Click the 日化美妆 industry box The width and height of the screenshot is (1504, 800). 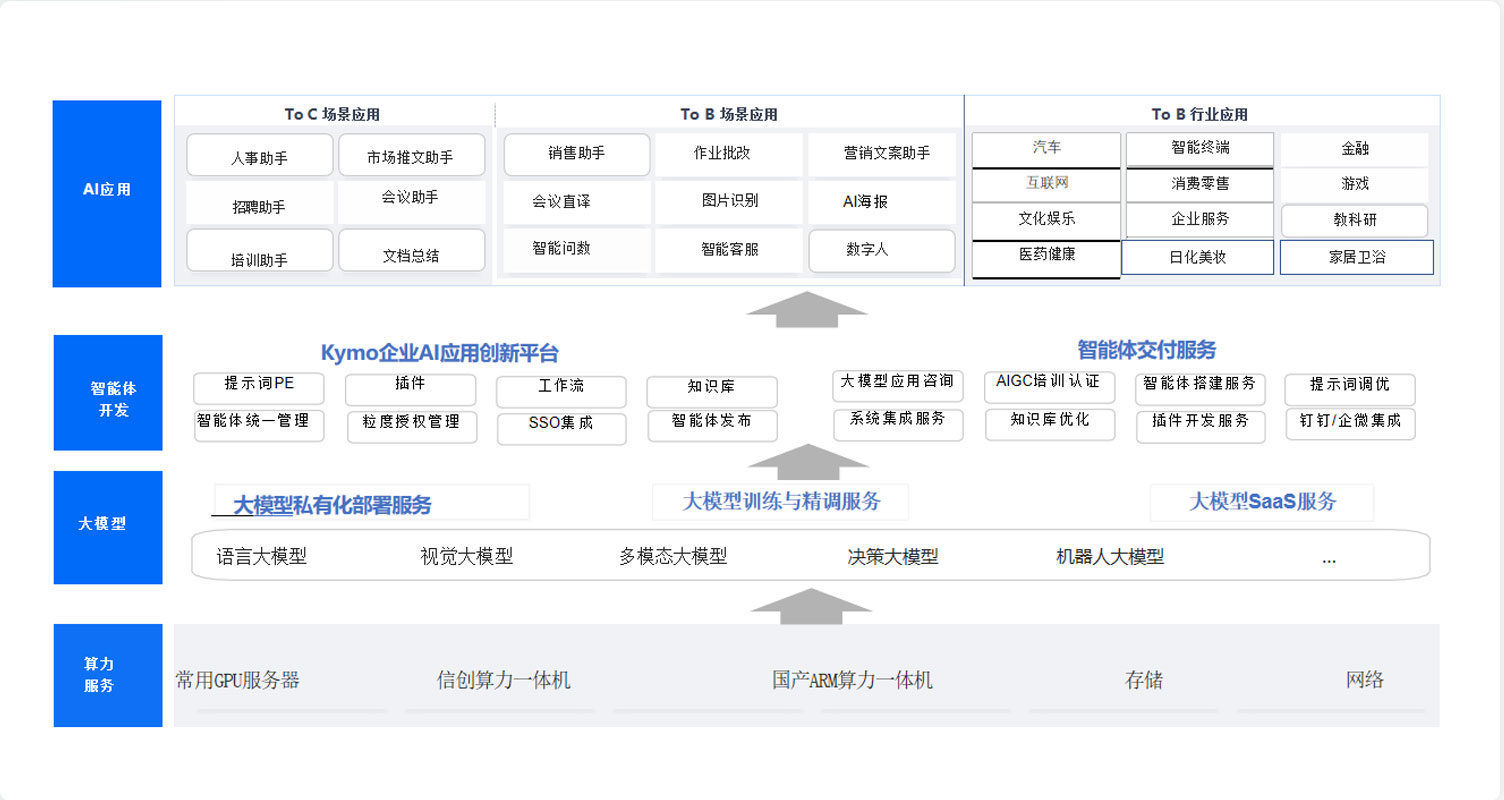[1197, 257]
